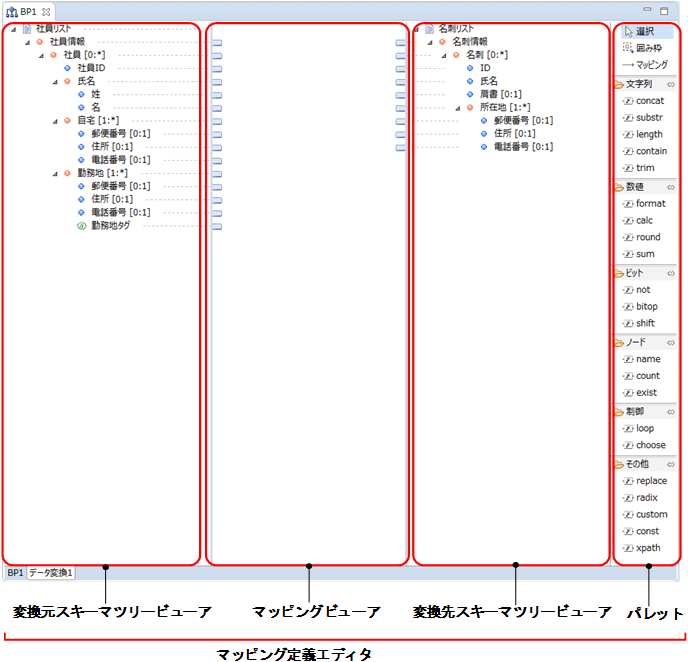Select the 勤務地タグ attribute node

111,225
